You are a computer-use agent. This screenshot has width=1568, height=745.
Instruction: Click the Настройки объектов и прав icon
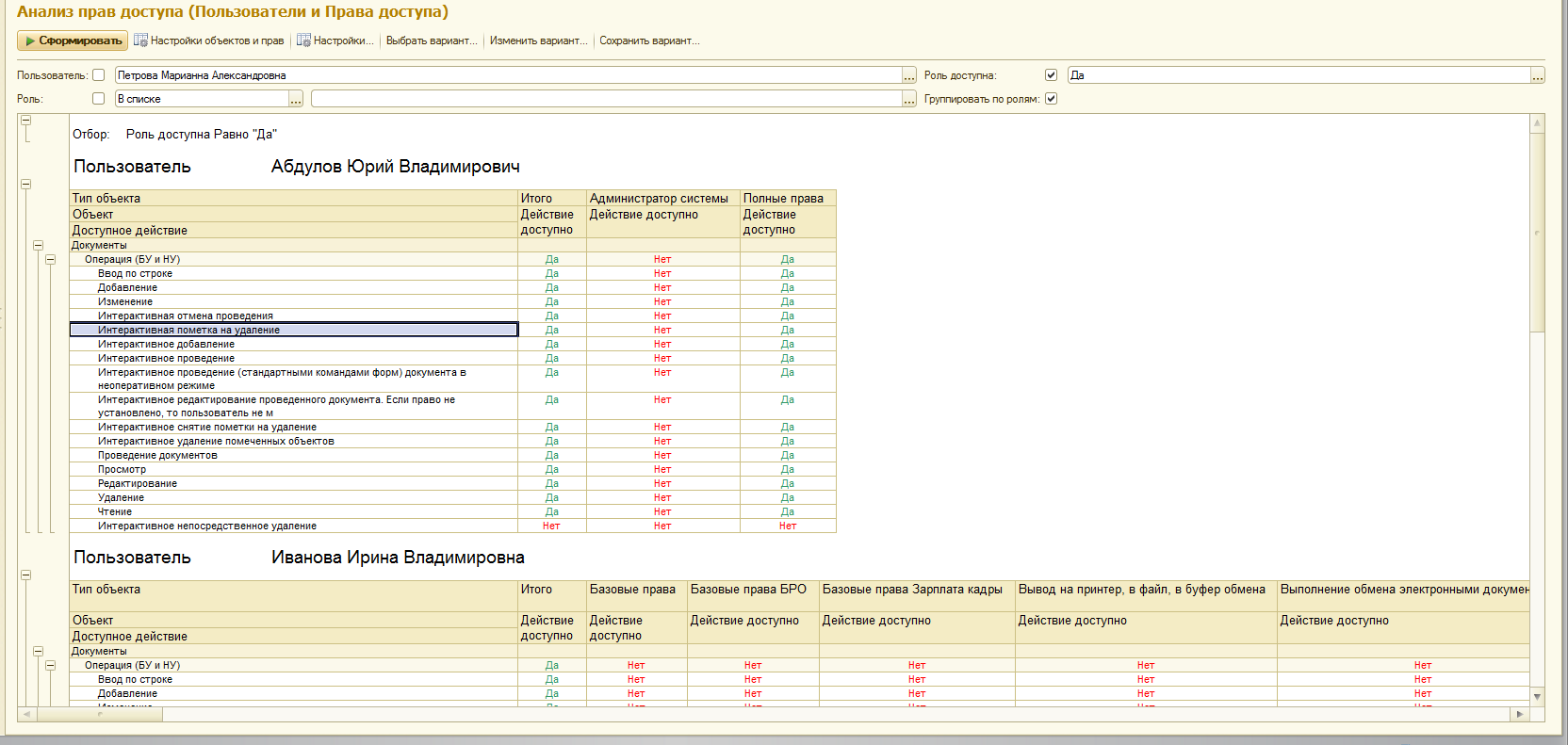coord(140,40)
